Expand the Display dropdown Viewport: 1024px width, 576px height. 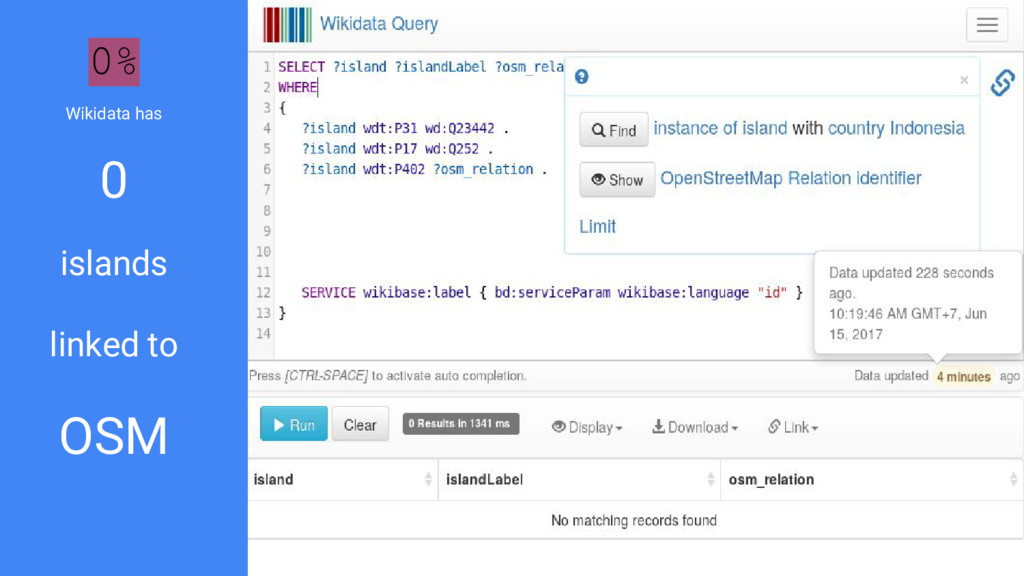(x=586, y=427)
